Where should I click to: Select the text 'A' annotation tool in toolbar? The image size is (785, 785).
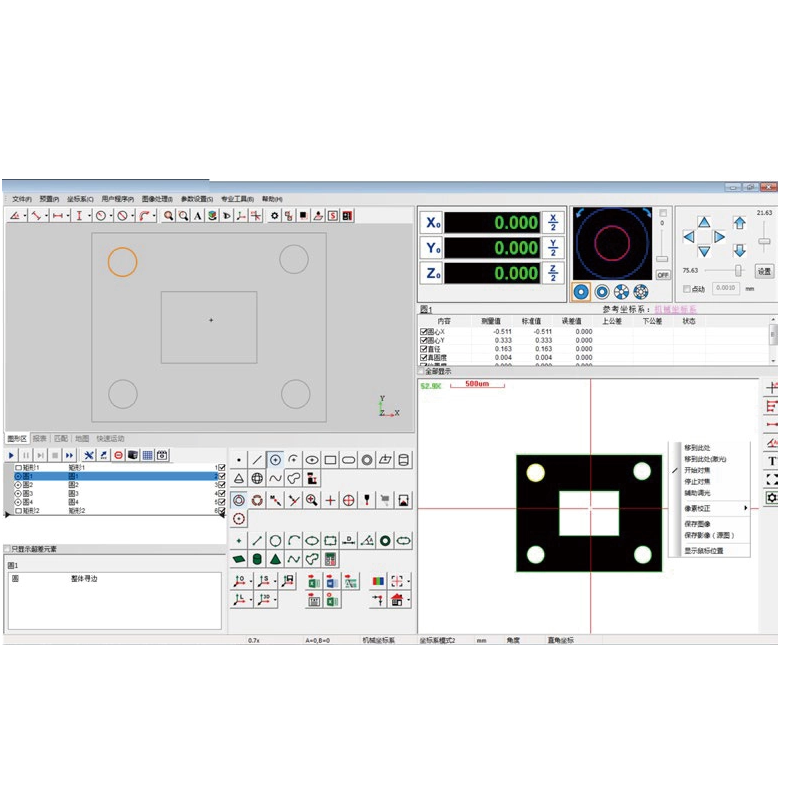coord(198,216)
